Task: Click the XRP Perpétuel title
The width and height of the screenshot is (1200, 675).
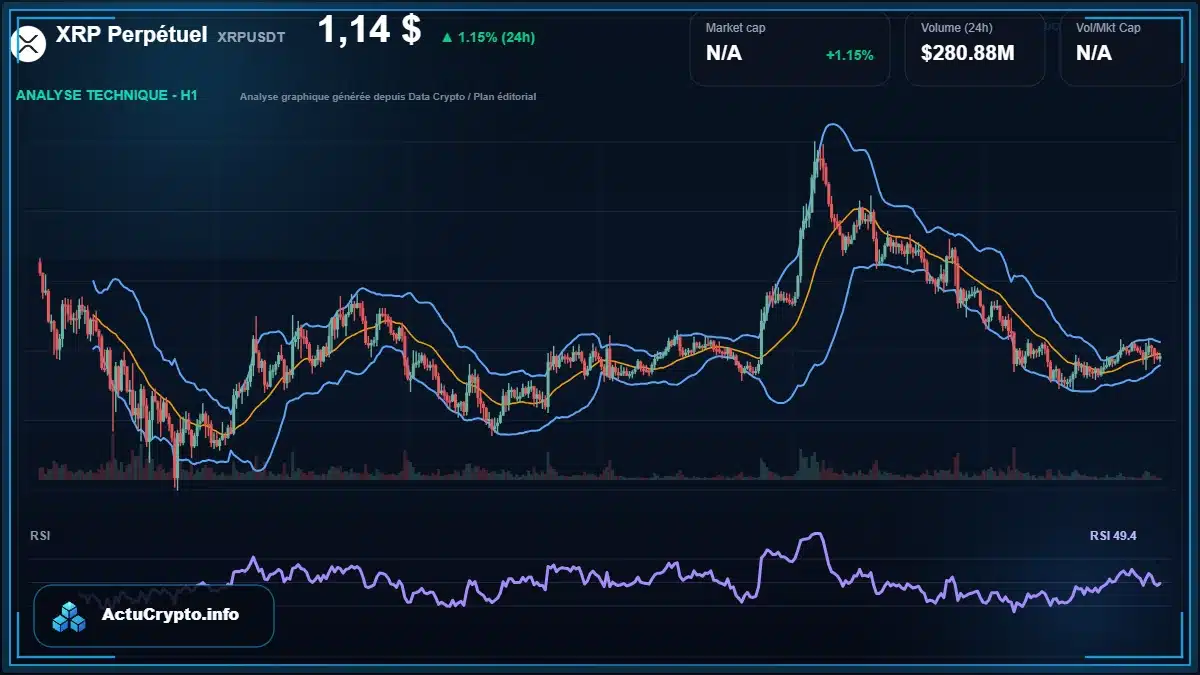Action: tap(132, 35)
